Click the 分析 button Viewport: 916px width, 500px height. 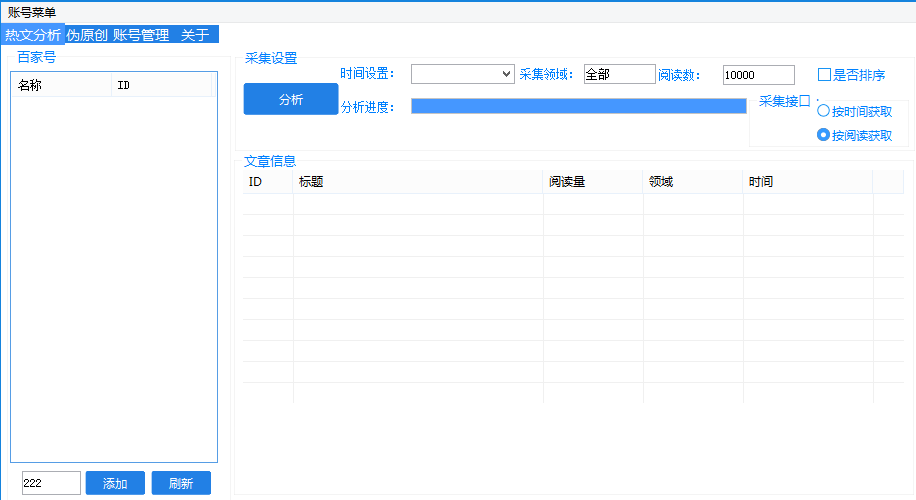[291, 100]
